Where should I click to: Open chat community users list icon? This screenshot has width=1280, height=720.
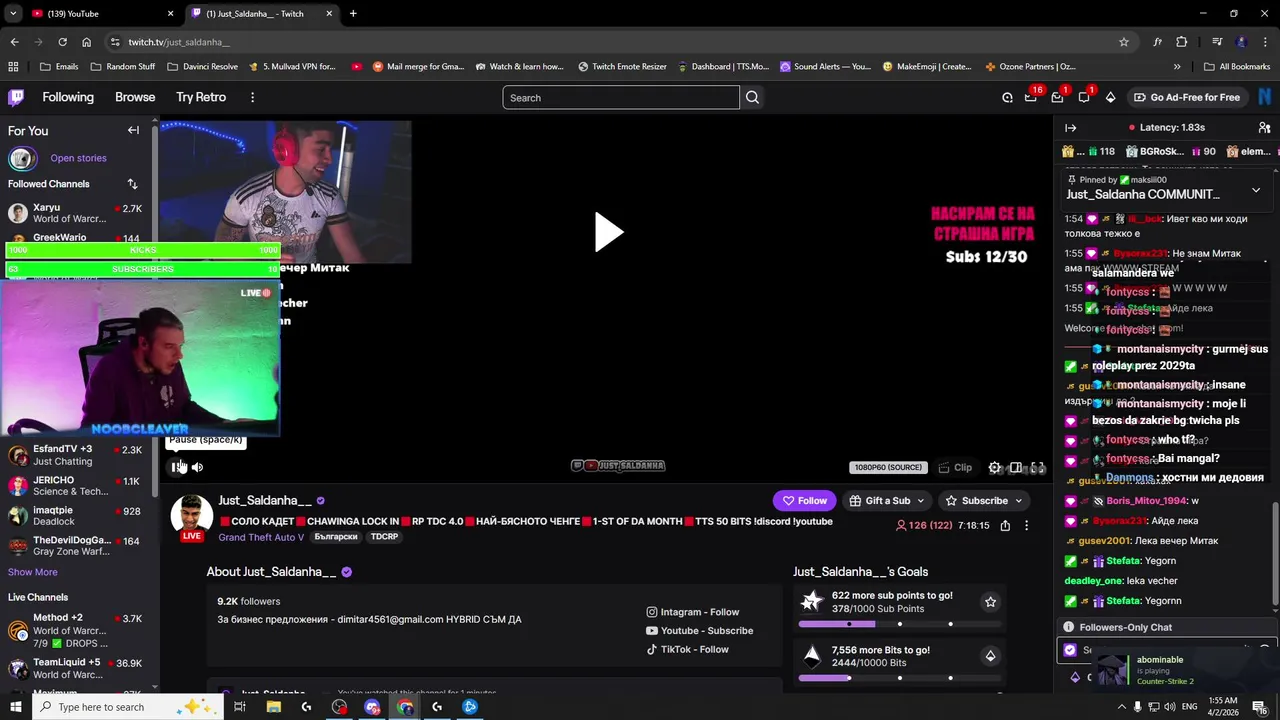tap(1264, 128)
